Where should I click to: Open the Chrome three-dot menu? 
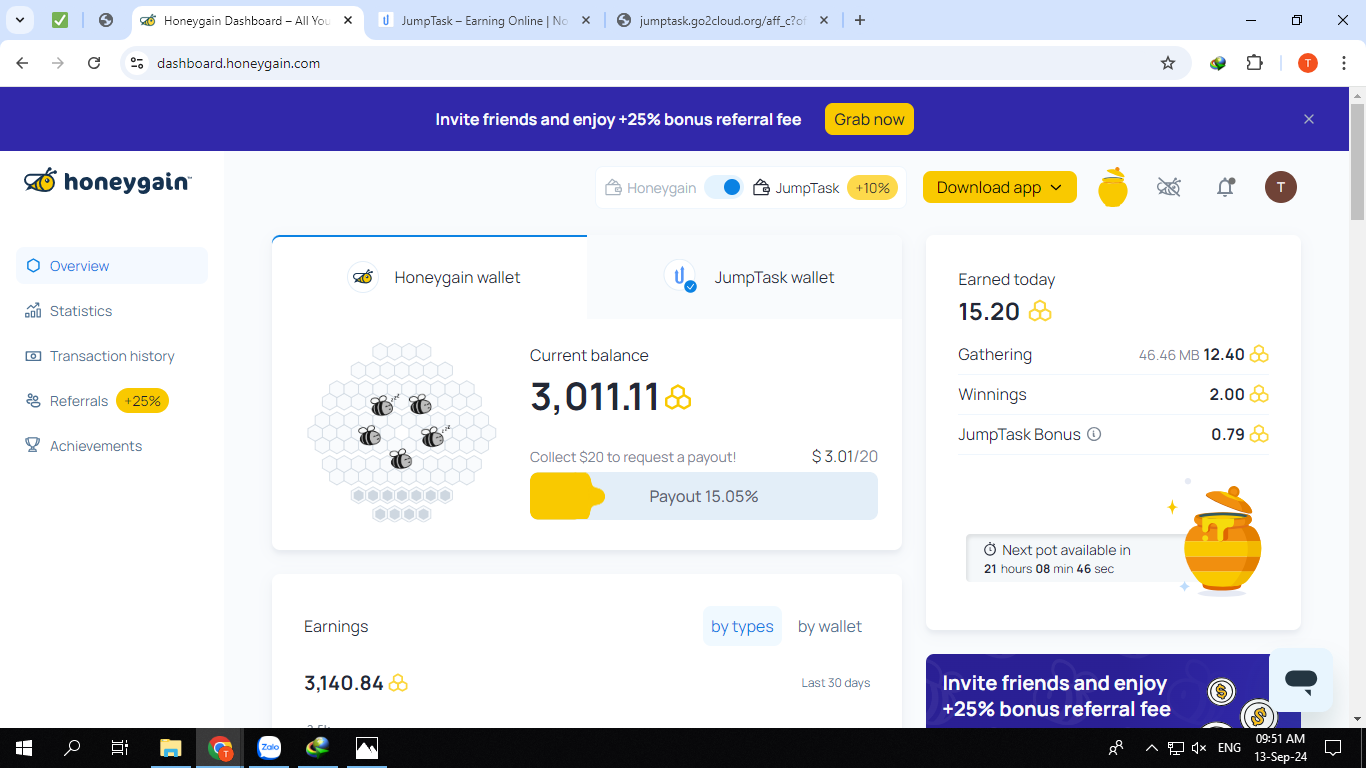coord(1343,63)
